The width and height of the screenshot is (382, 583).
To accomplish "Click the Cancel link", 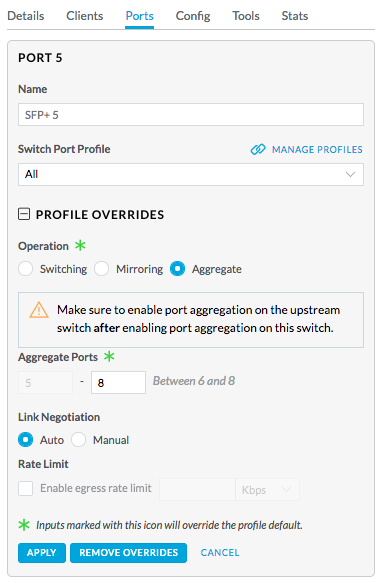I will 220,553.
